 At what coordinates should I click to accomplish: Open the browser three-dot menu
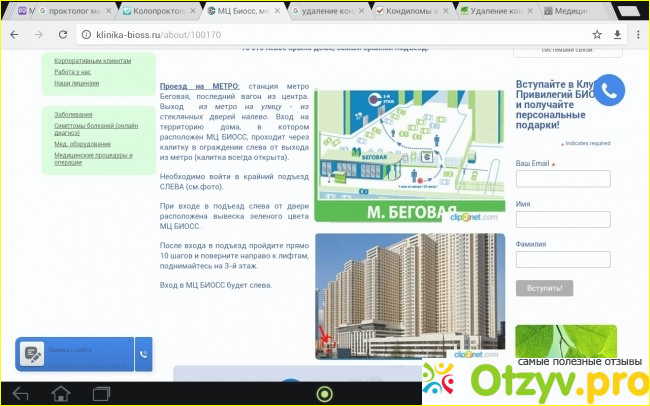(x=637, y=34)
